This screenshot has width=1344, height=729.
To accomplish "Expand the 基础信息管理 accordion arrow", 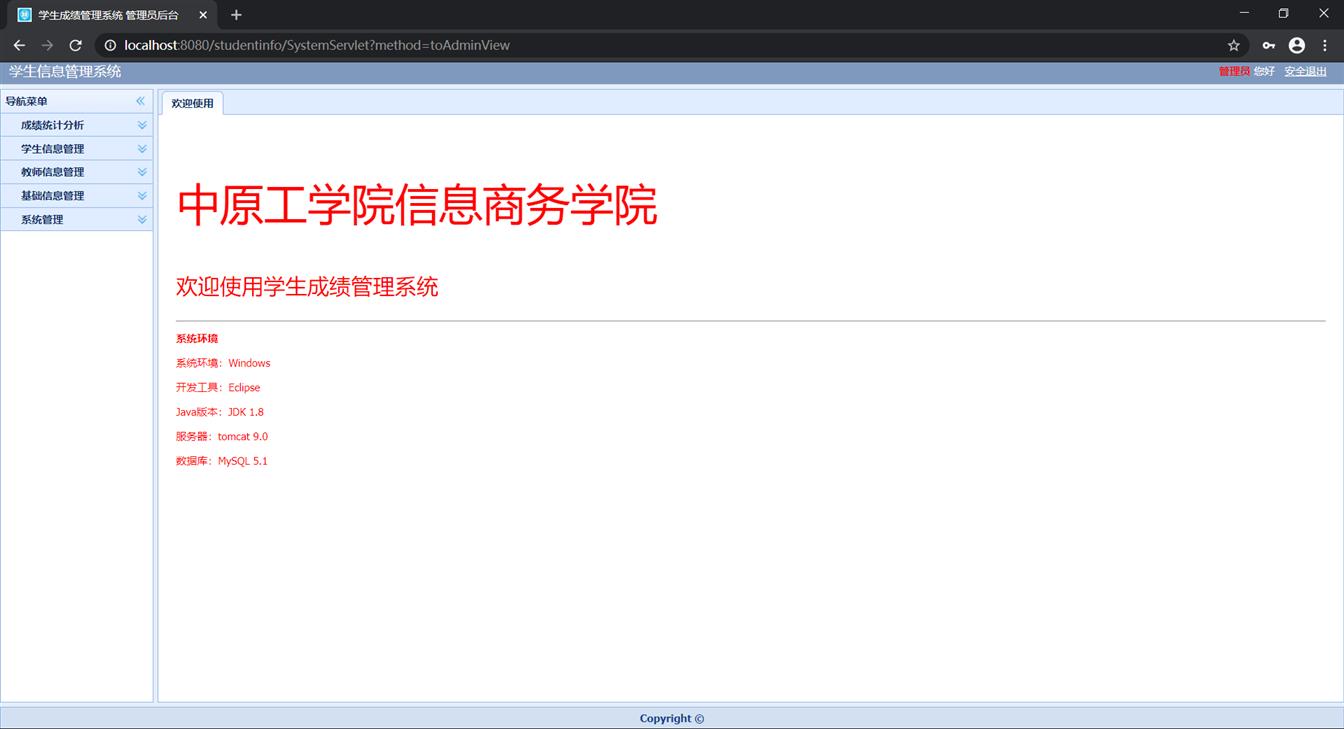I will 142,196.
